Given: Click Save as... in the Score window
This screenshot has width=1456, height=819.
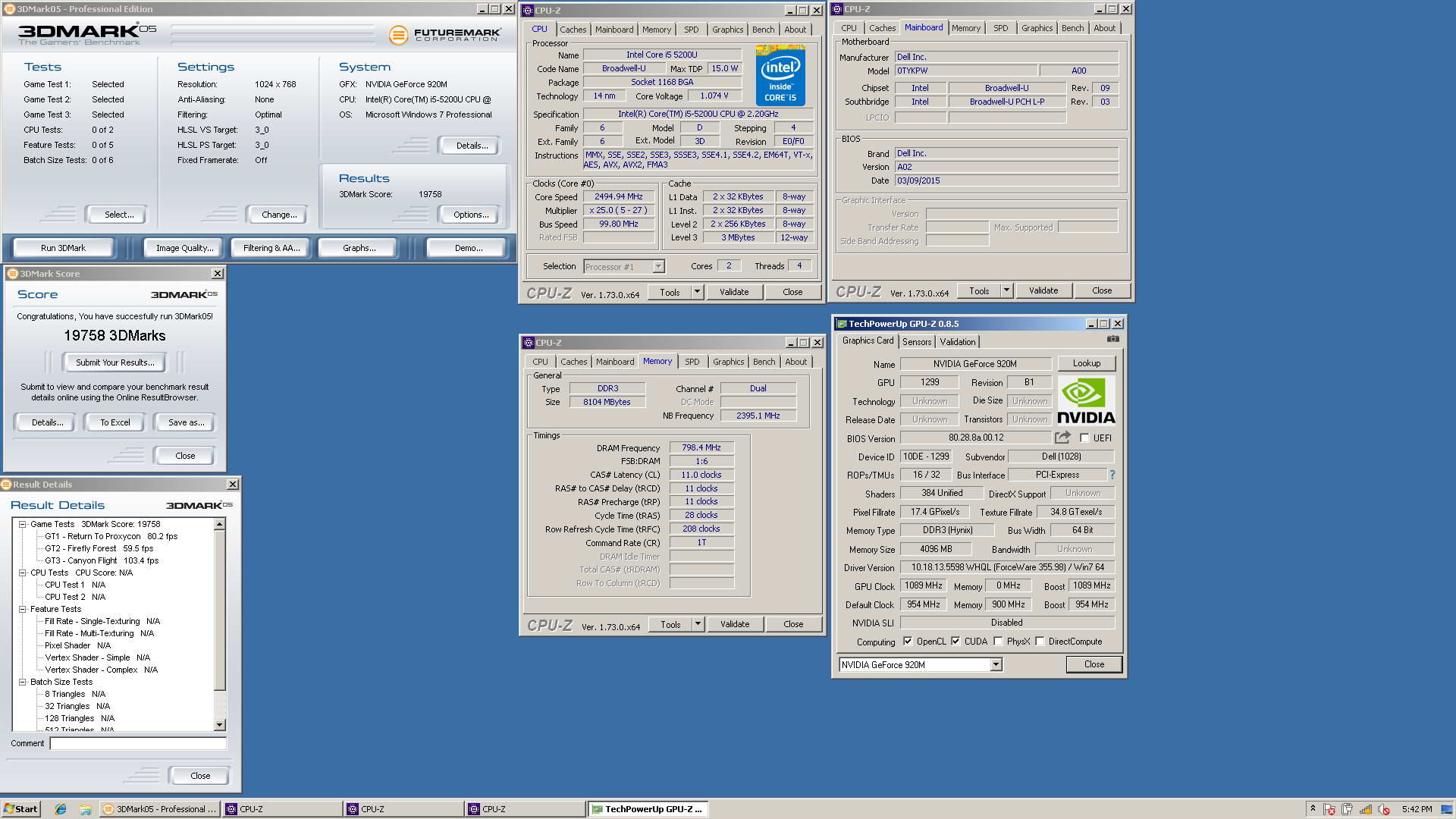Looking at the screenshot, I should coord(186,422).
